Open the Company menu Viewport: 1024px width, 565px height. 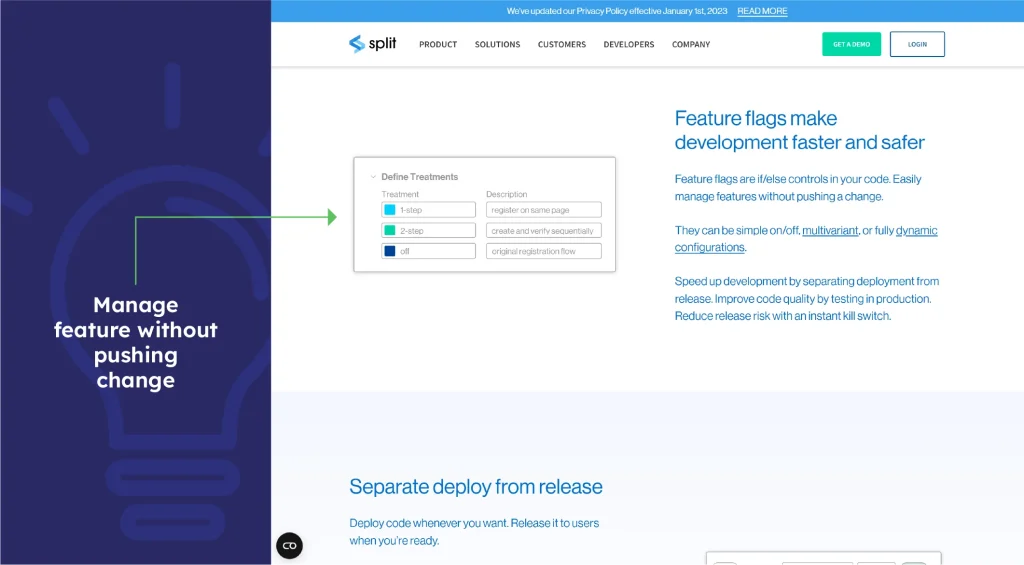coord(691,45)
